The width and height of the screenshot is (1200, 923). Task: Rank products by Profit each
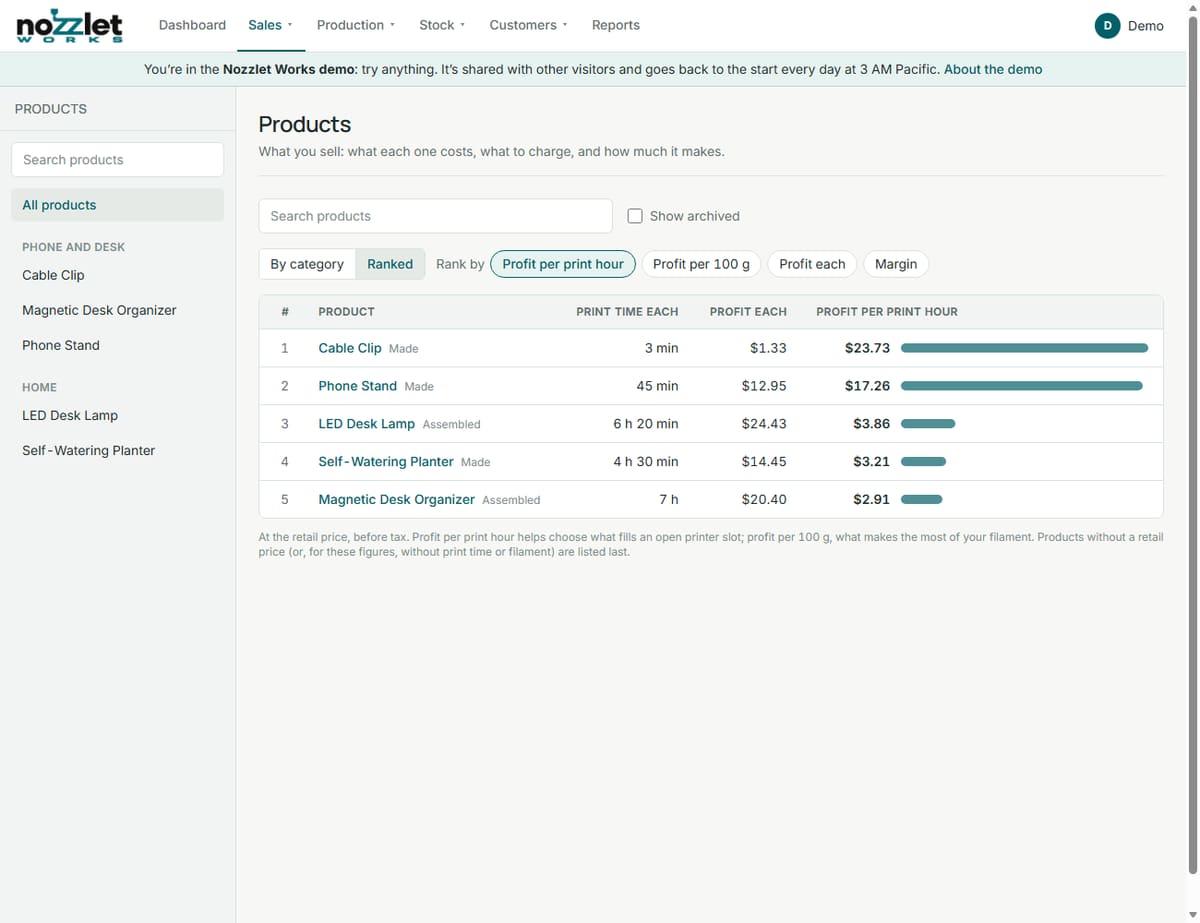(812, 264)
